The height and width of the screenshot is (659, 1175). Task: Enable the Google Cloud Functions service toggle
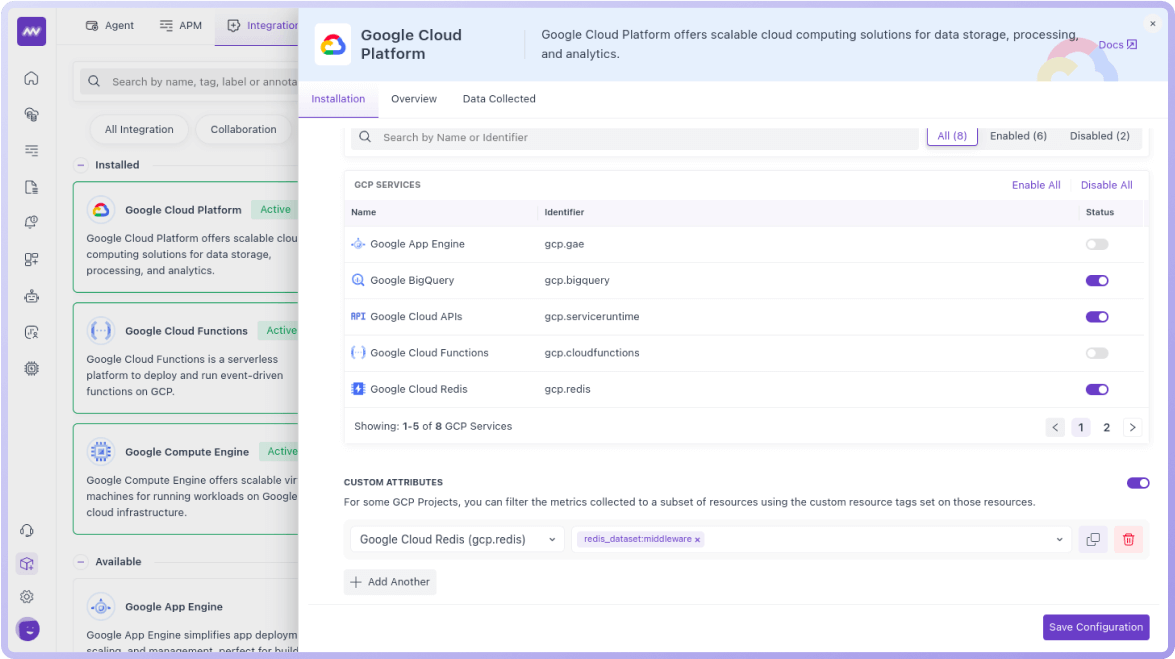[1097, 353]
